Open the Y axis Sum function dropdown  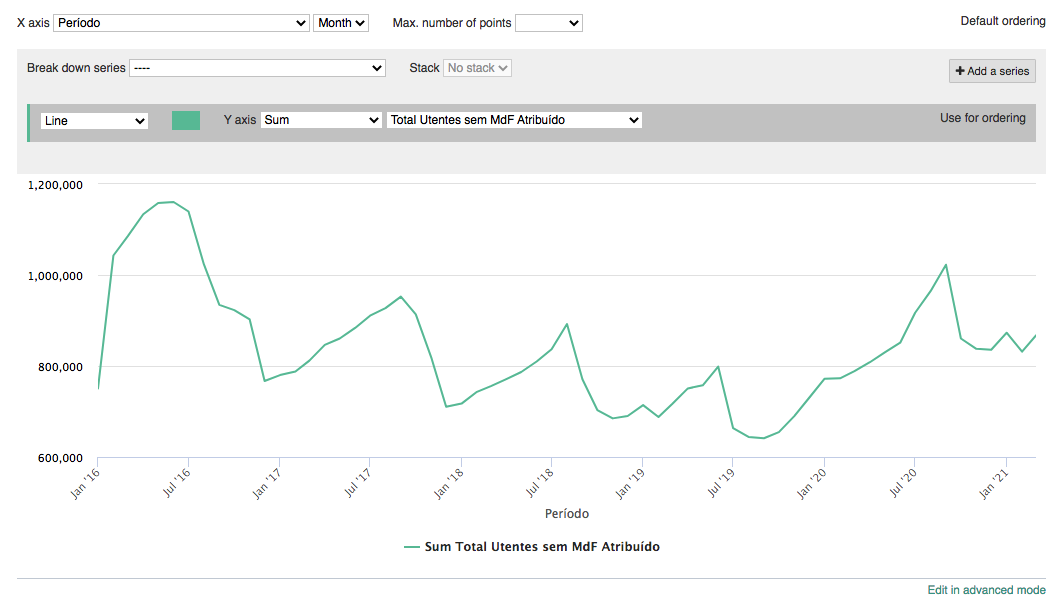point(321,120)
